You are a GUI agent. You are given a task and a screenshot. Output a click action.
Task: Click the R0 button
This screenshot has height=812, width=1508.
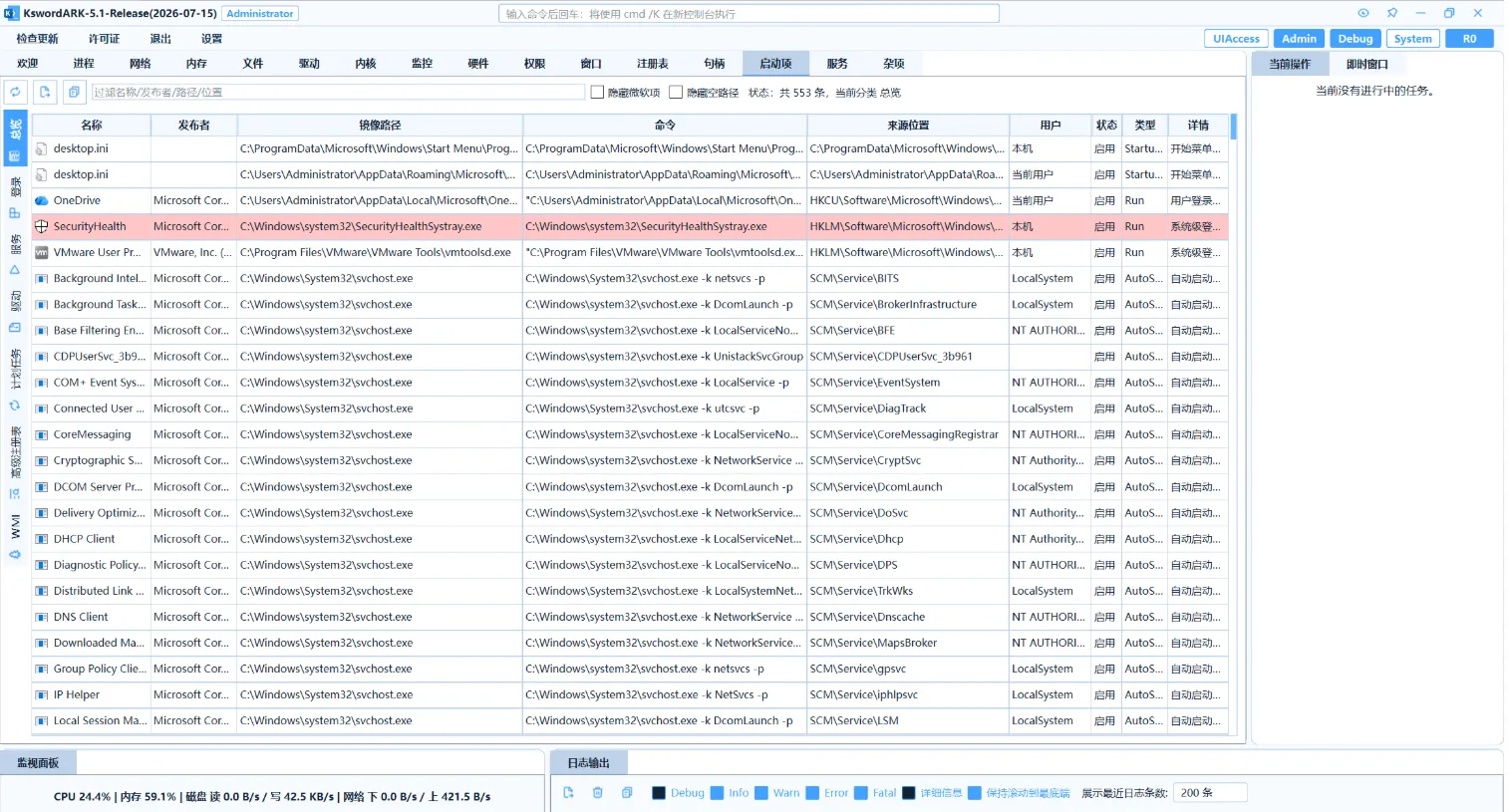1469,39
